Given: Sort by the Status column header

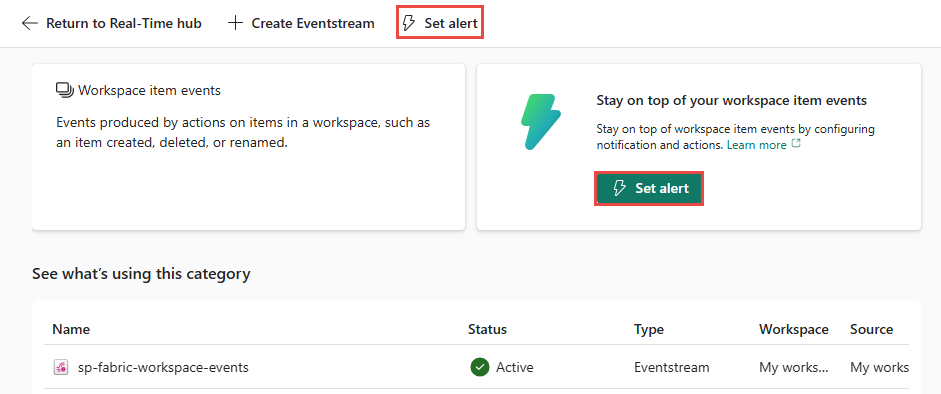Looking at the screenshot, I should pos(487,329).
